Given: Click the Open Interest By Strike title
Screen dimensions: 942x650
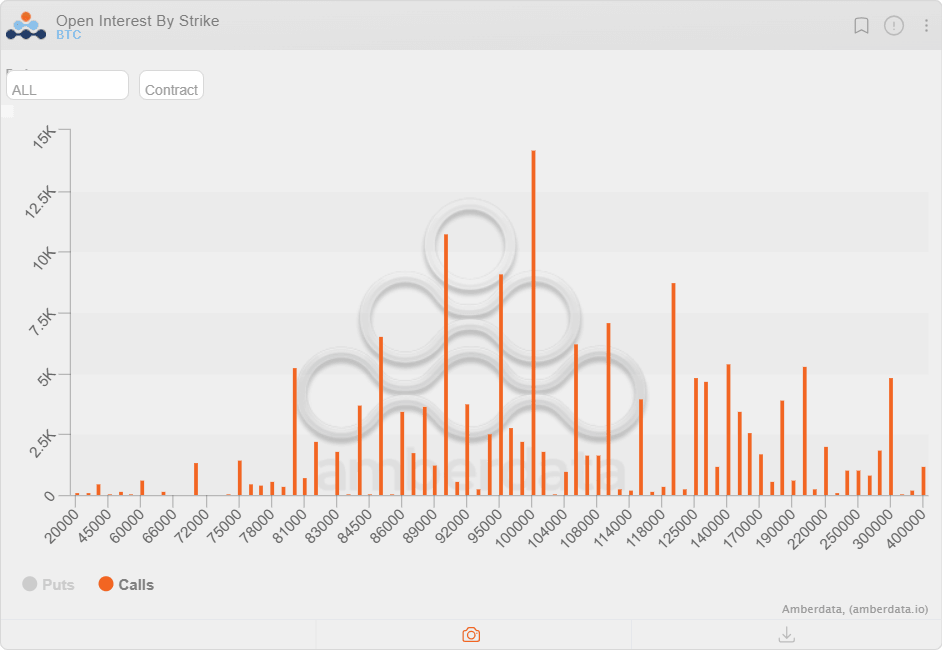Looking at the screenshot, I should point(140,20).
